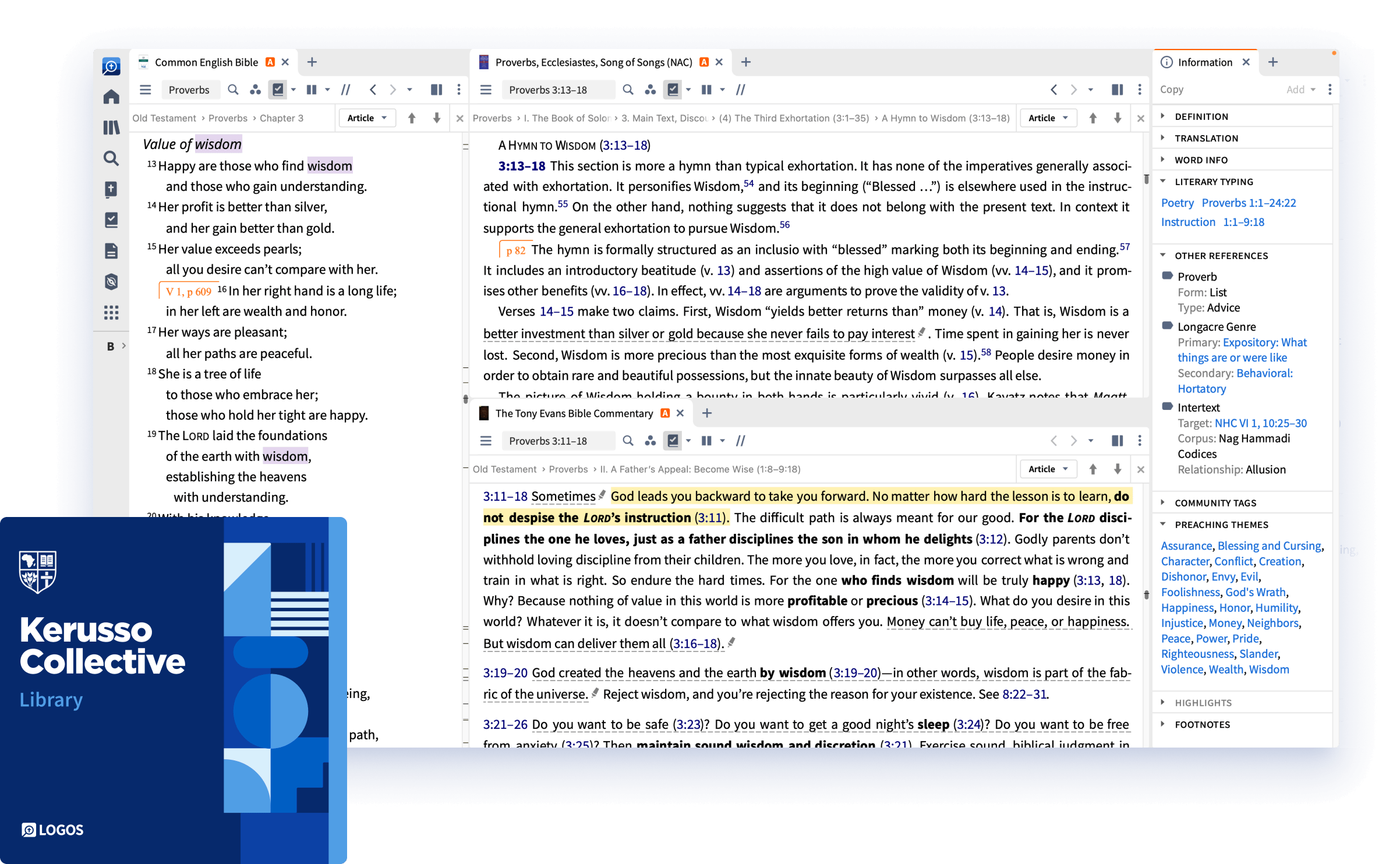Viewport: 1400px width, 864px height.
Task: Open the Article dropdown in the Common English Bible panel
Action: click(367, 118)
